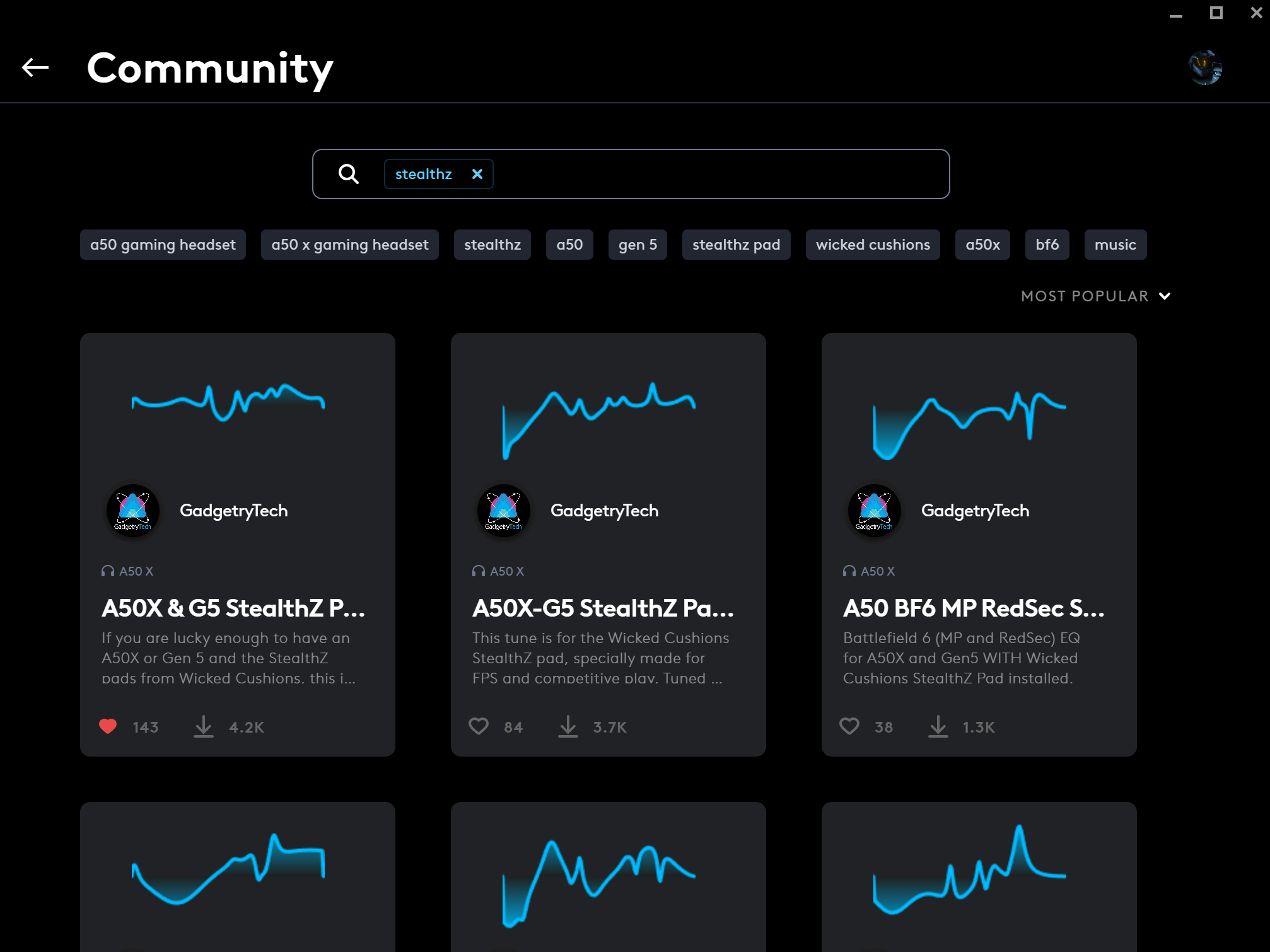Filter by a50 gaming headset tag

163,245
